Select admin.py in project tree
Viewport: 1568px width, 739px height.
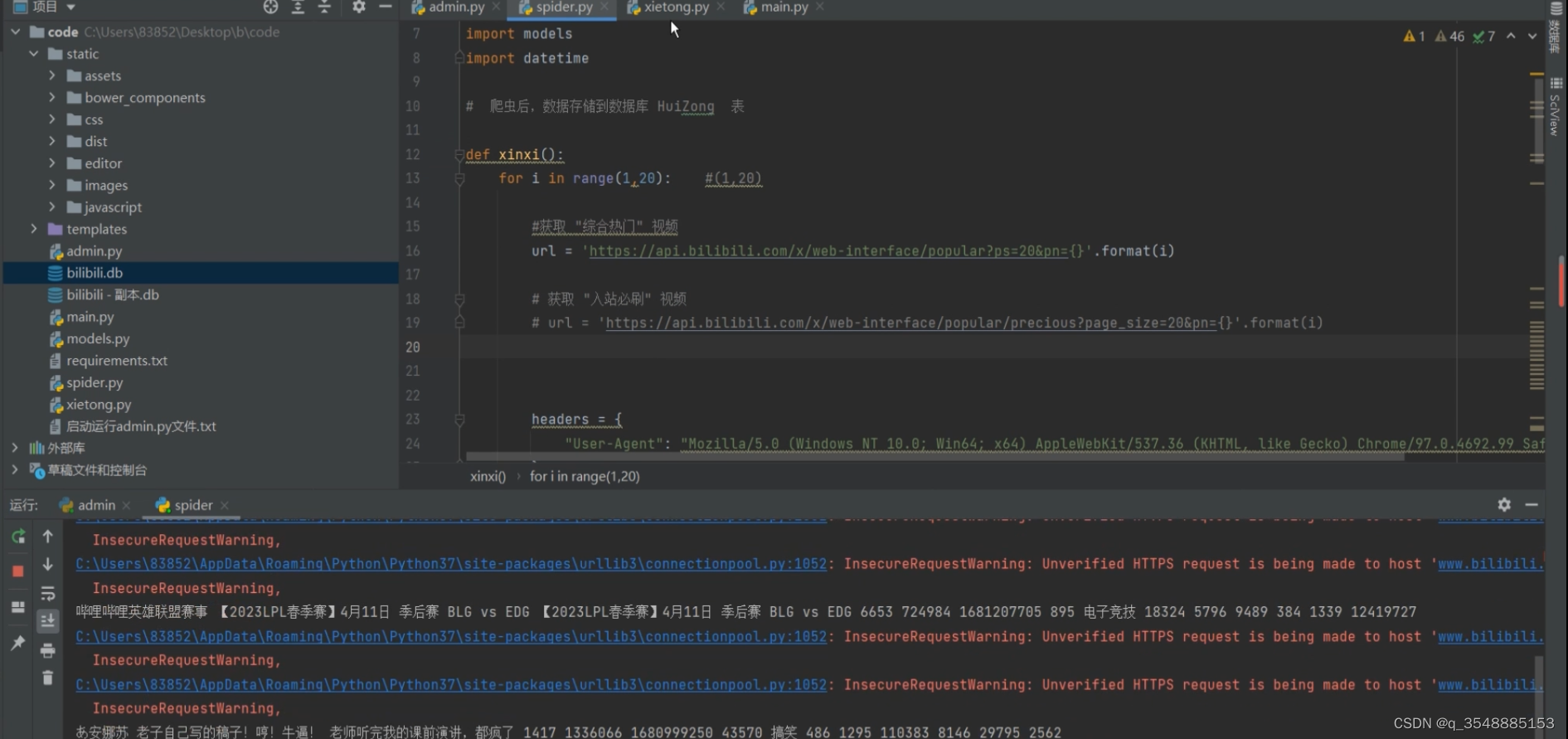coord(94,251)
